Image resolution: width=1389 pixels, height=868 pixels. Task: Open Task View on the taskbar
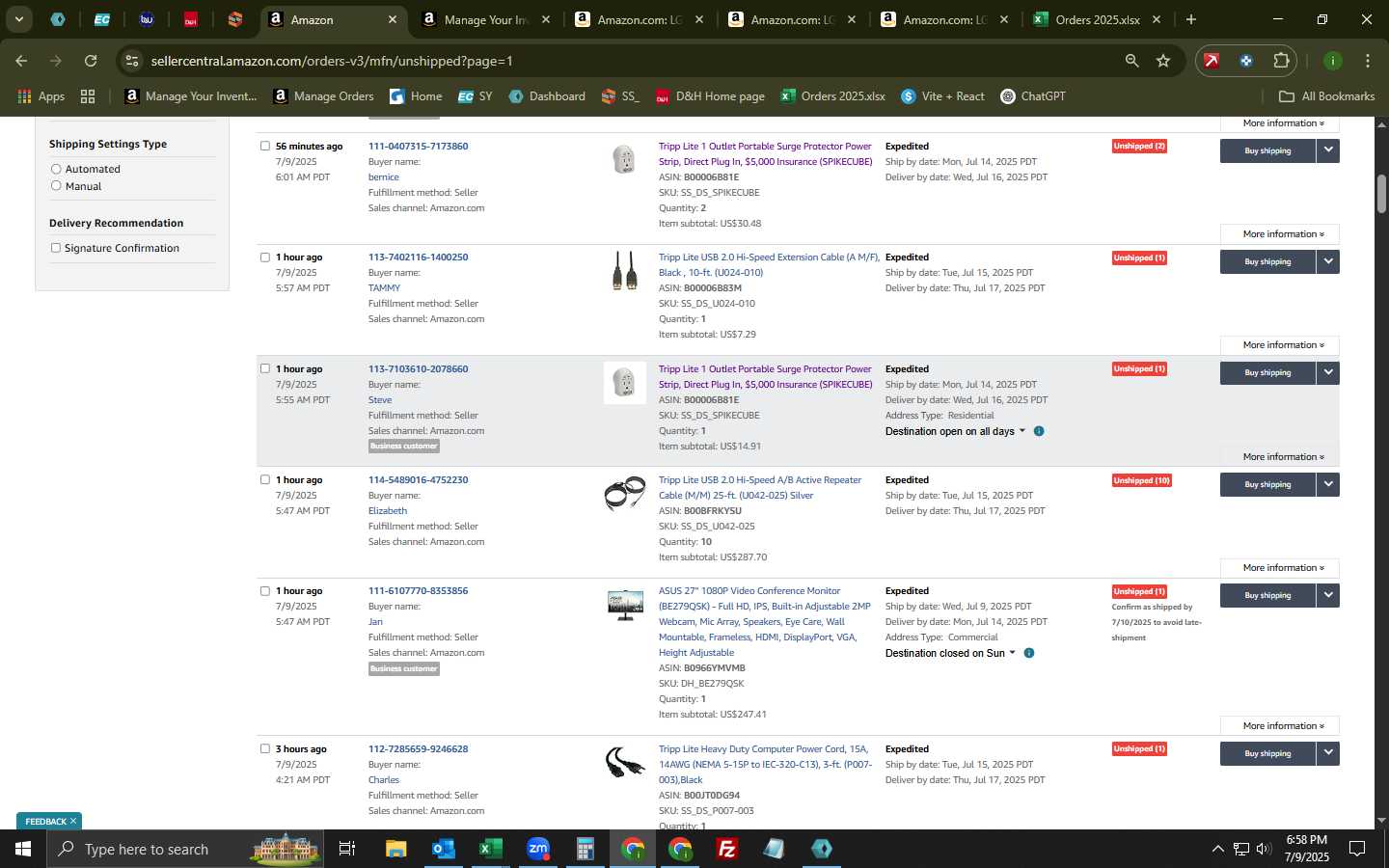point(347,849)
